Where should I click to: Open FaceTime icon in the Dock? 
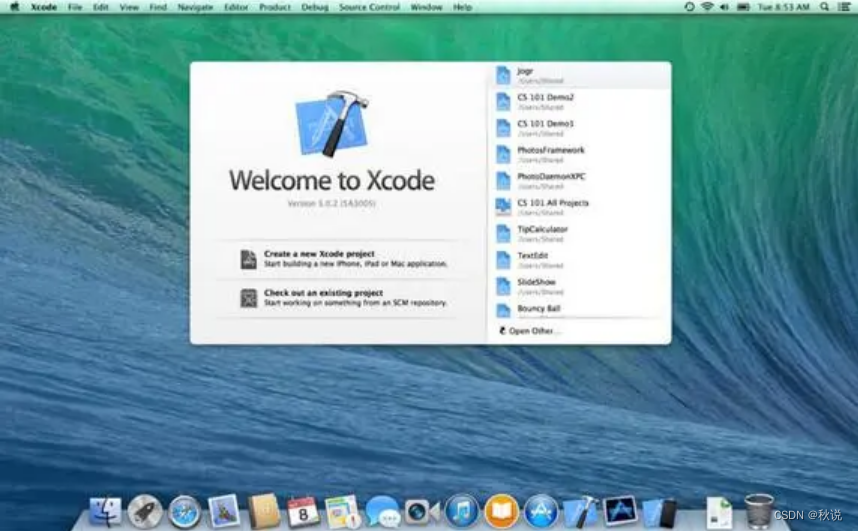click(422, 512)
